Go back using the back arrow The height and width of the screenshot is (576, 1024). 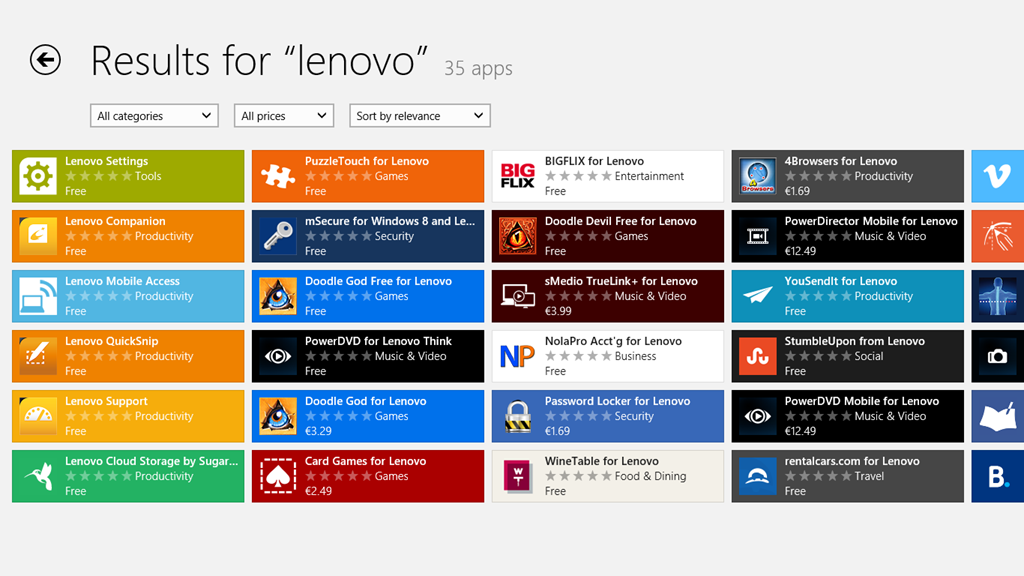click(x=45, y=60)
